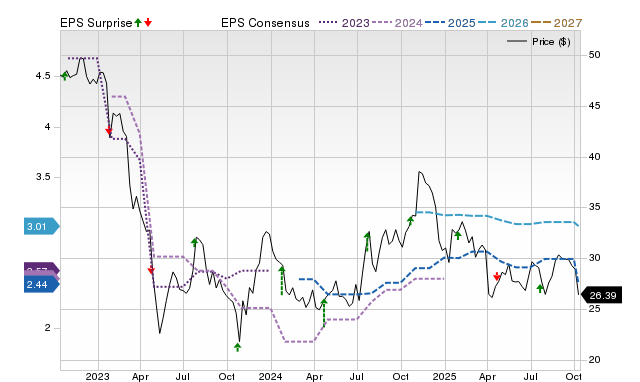Image resolution: width=640 pixels, height=382 pixels.
Task: Click the EPS Surprise heading text
Action: tap(96, 23)
